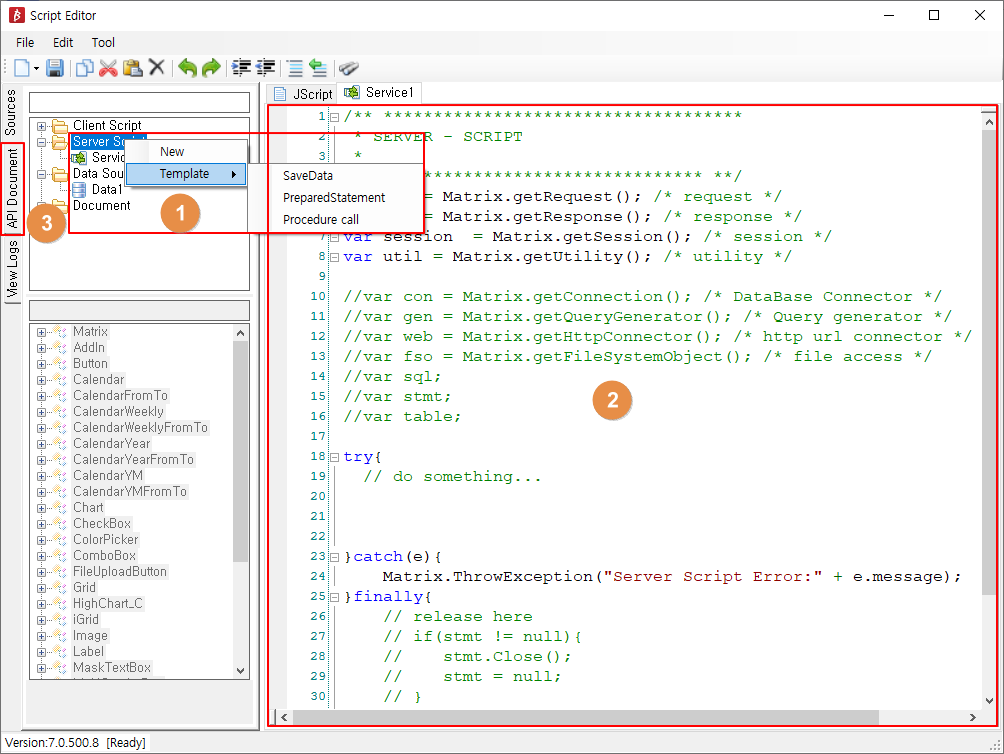Select HighChart_C in the API list

pyautogui.click(x=108, y=604)
